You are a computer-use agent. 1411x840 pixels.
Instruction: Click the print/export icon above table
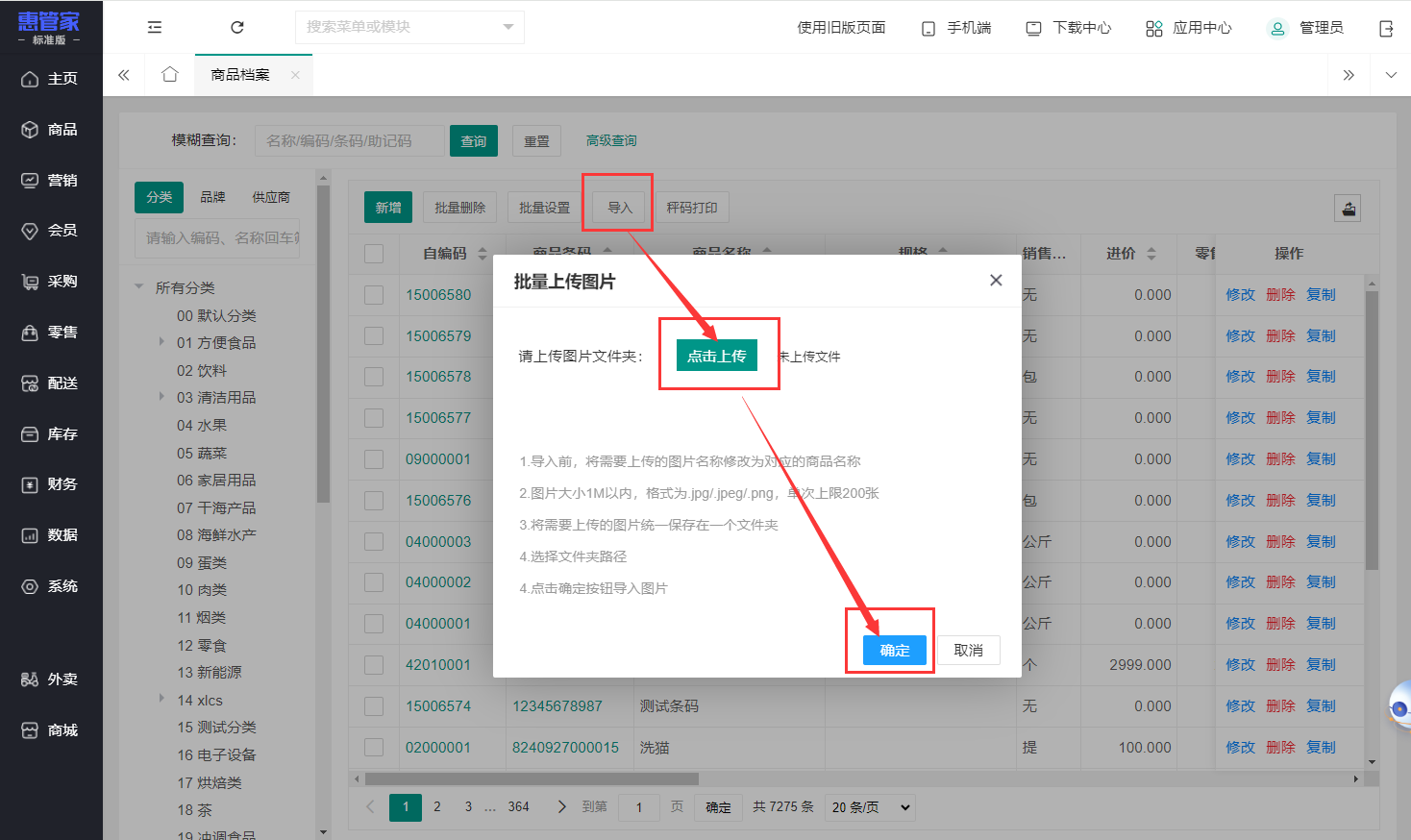click(1349, 209)
